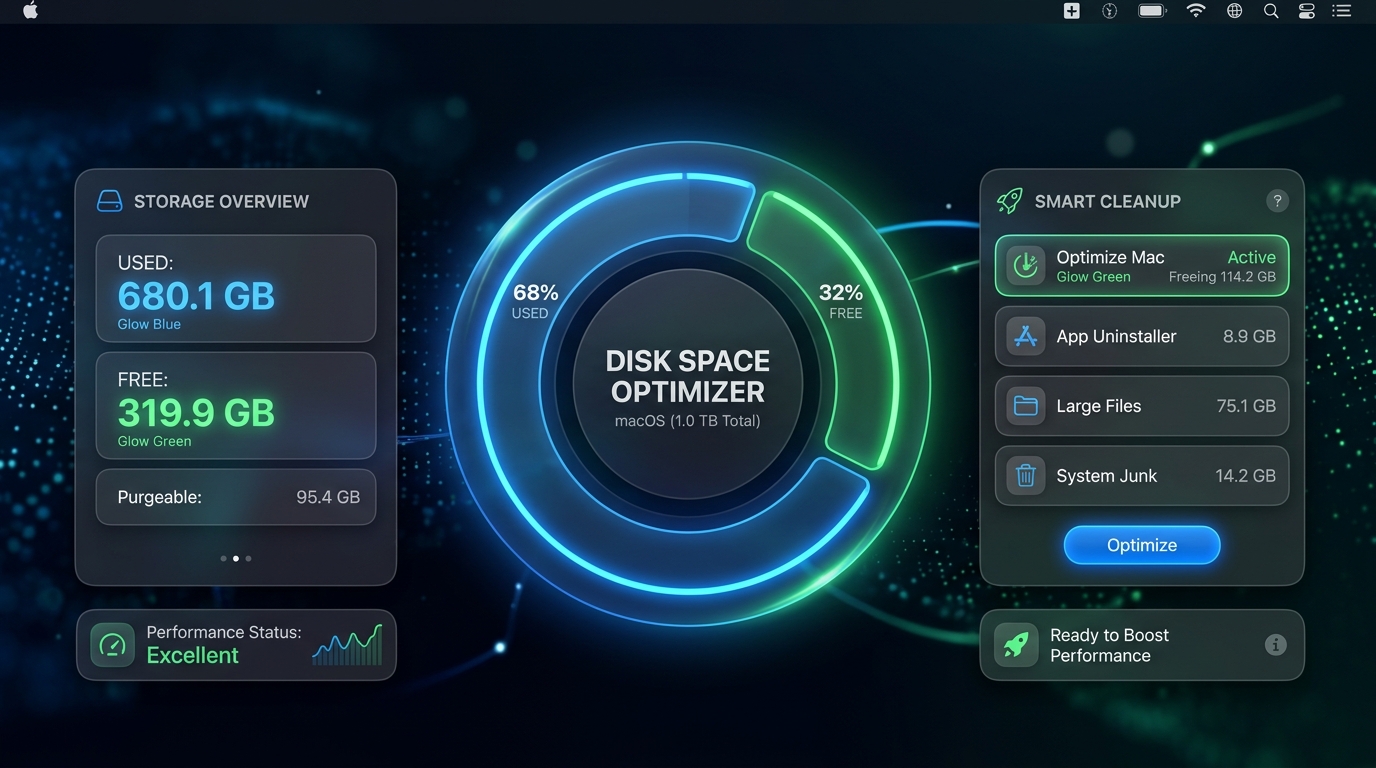This screenshot has width=1376, height=768.
Task: Click the Optimize Mac power icon
Action: pyautogui.click(x=1025, y=266)
